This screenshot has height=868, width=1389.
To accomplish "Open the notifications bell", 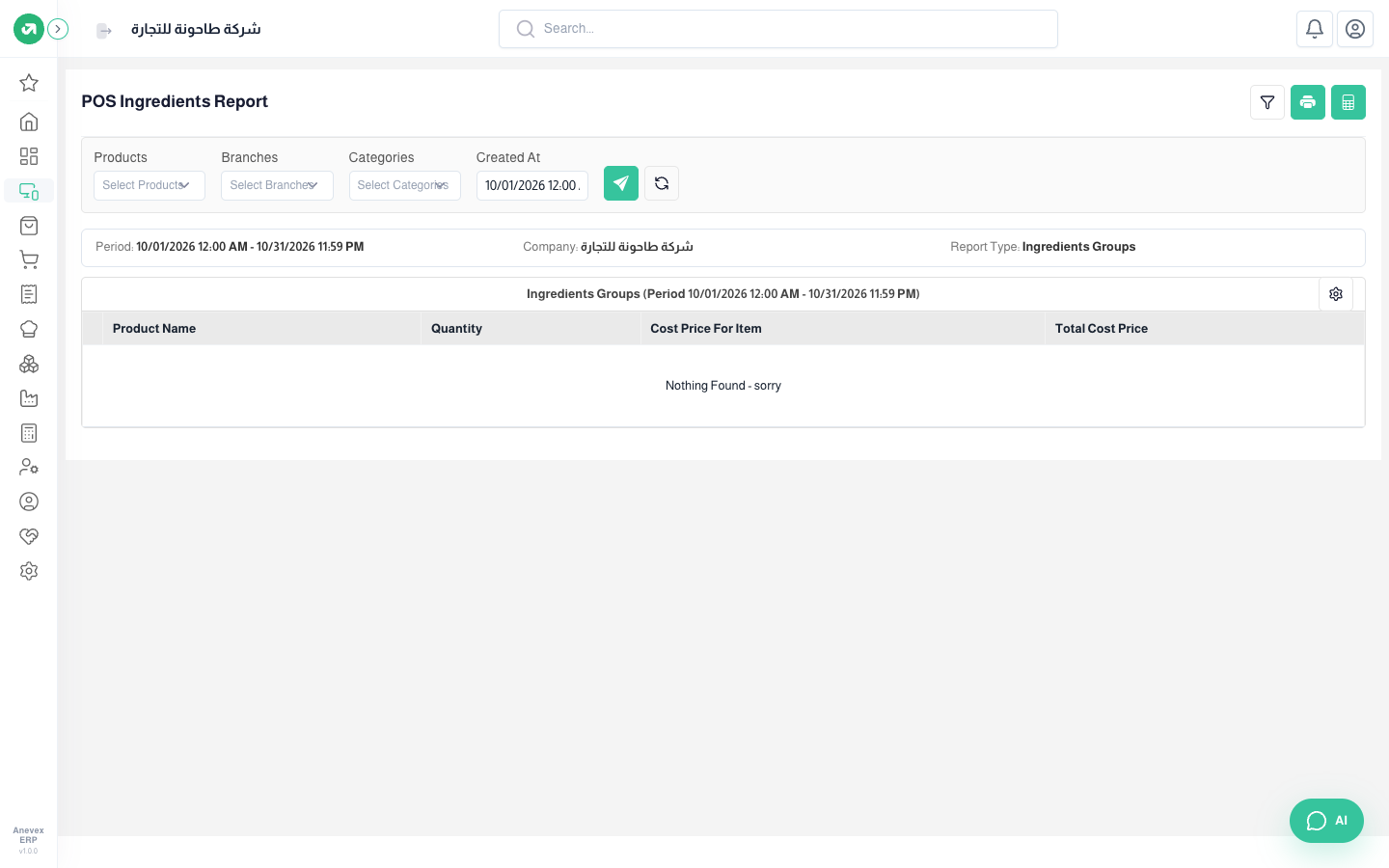I will 1315,29.
